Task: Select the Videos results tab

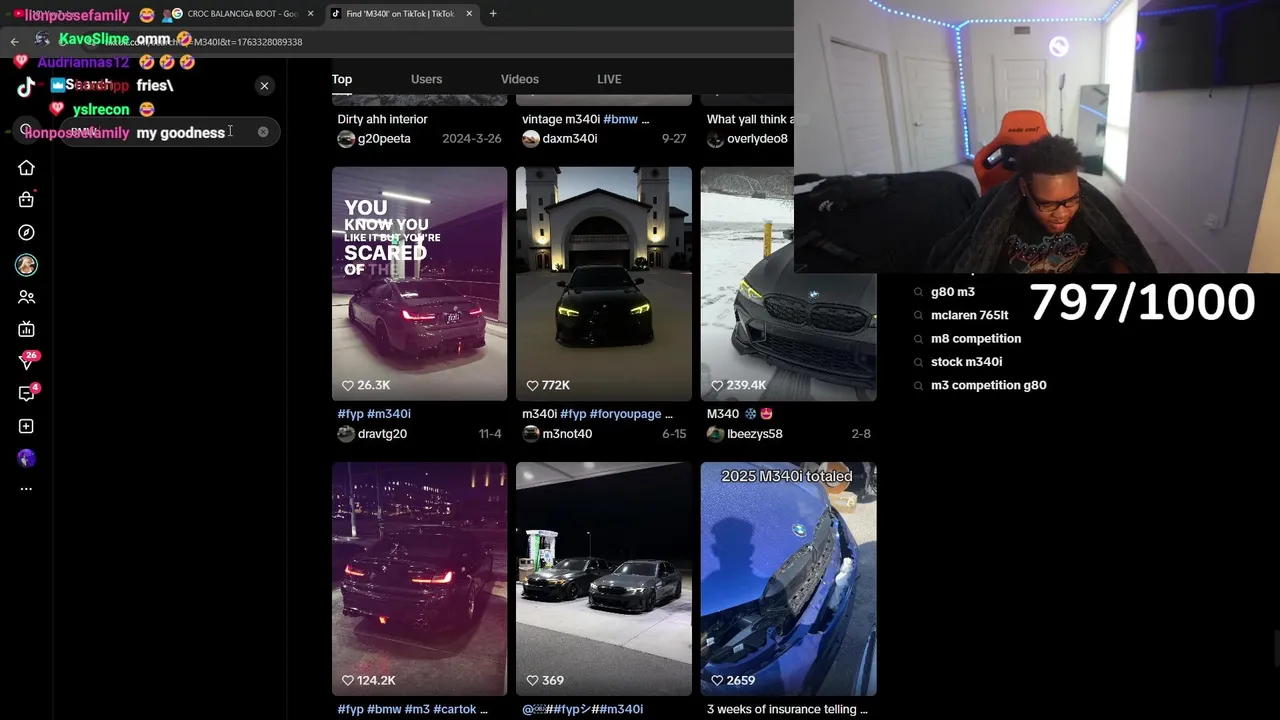Action: click(519, 79)
